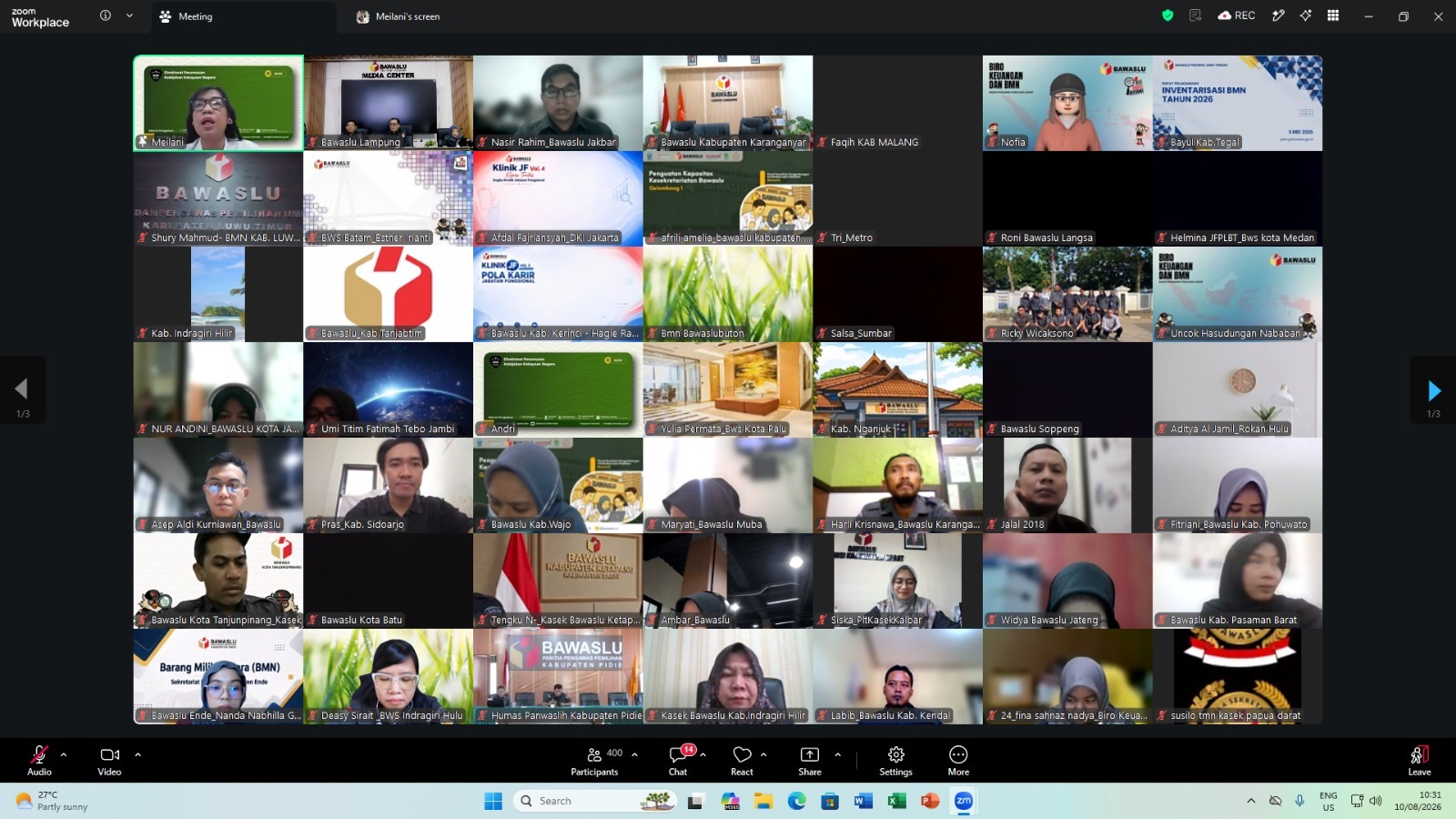Select susilo tmn kasek papua darat tile
1456x819 pixels.
tap(1238, 676)
